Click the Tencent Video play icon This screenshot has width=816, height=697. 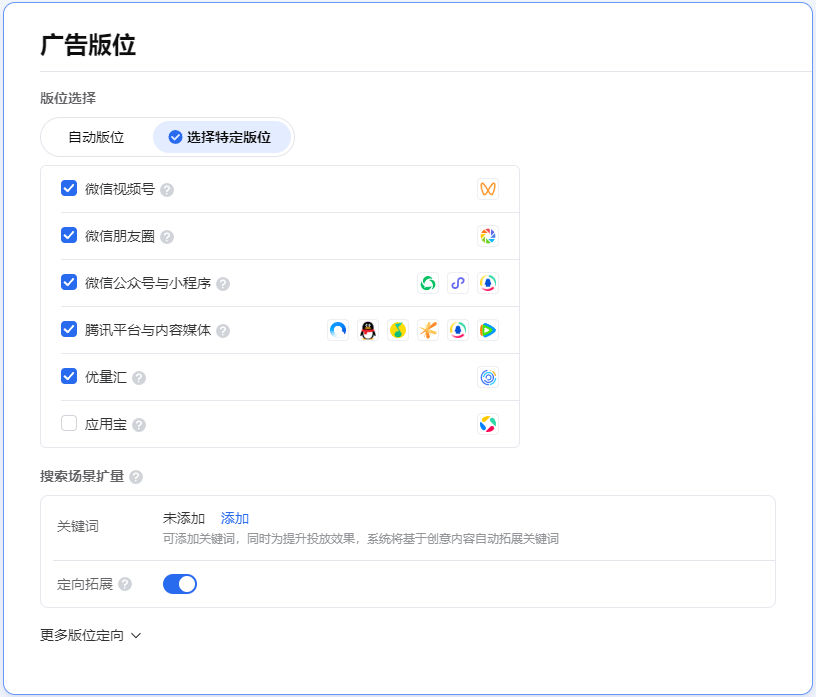[488, 330]
